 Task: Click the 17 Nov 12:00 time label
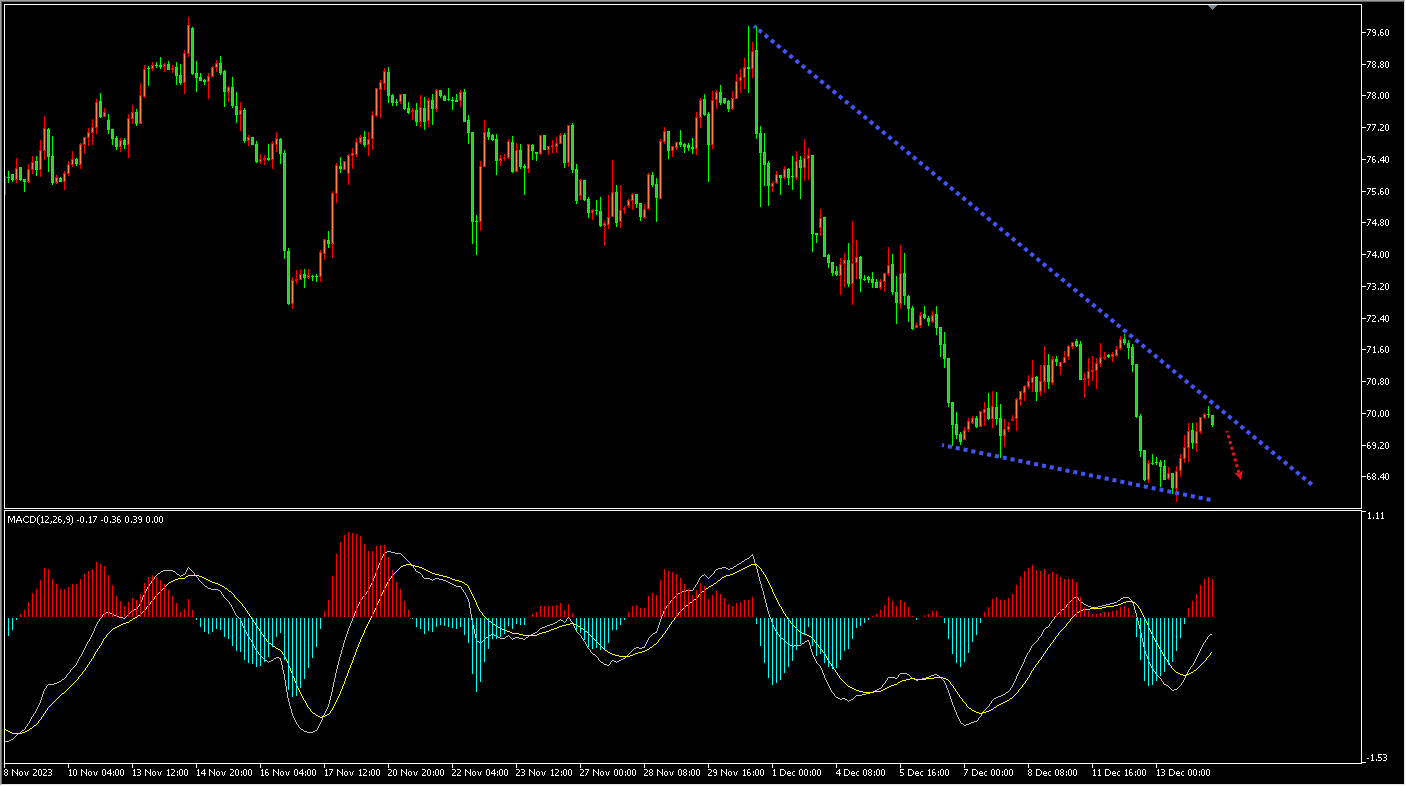(x=352, y=773)
